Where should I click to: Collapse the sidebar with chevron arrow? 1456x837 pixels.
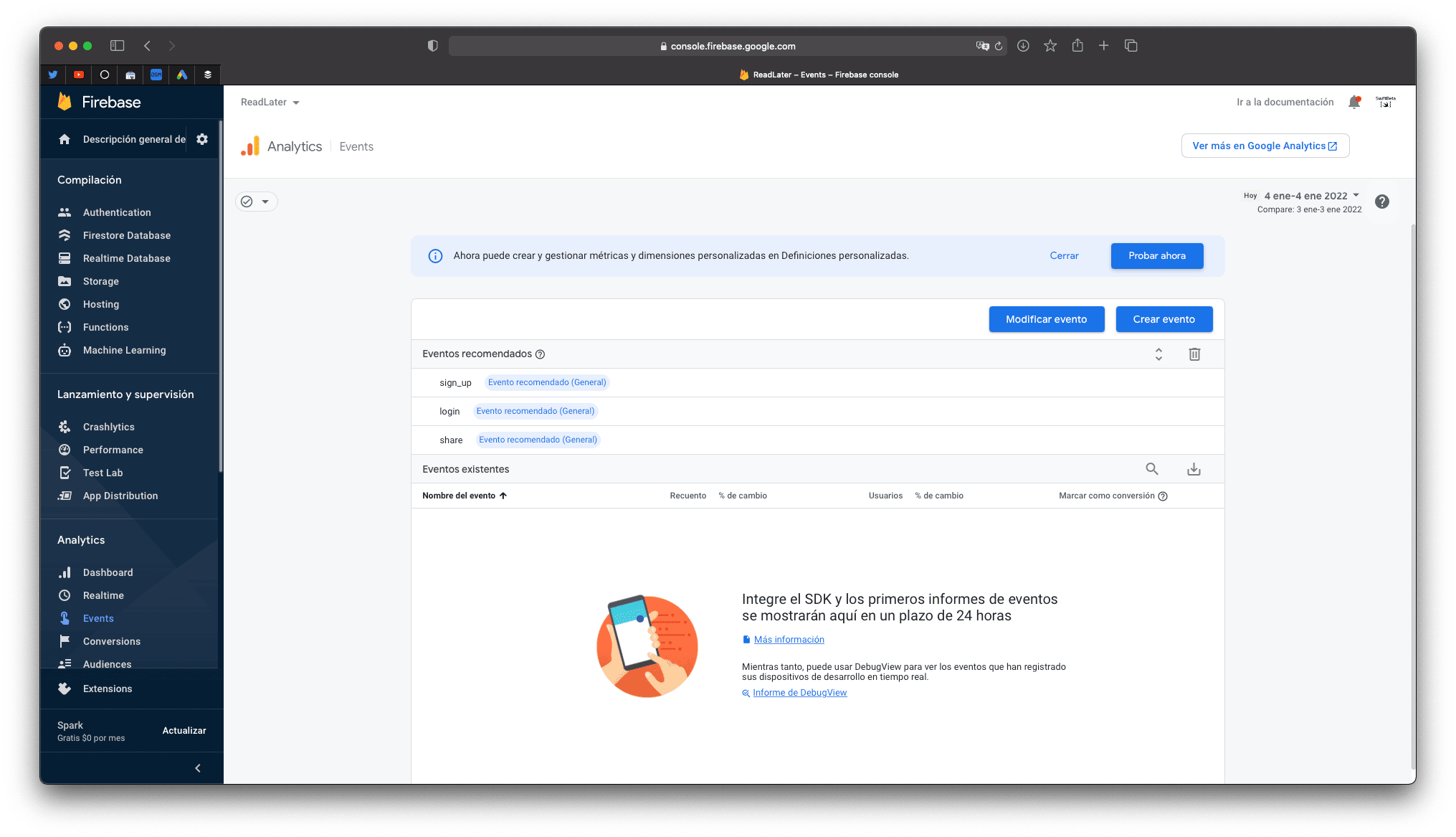[x=198, y=768]
